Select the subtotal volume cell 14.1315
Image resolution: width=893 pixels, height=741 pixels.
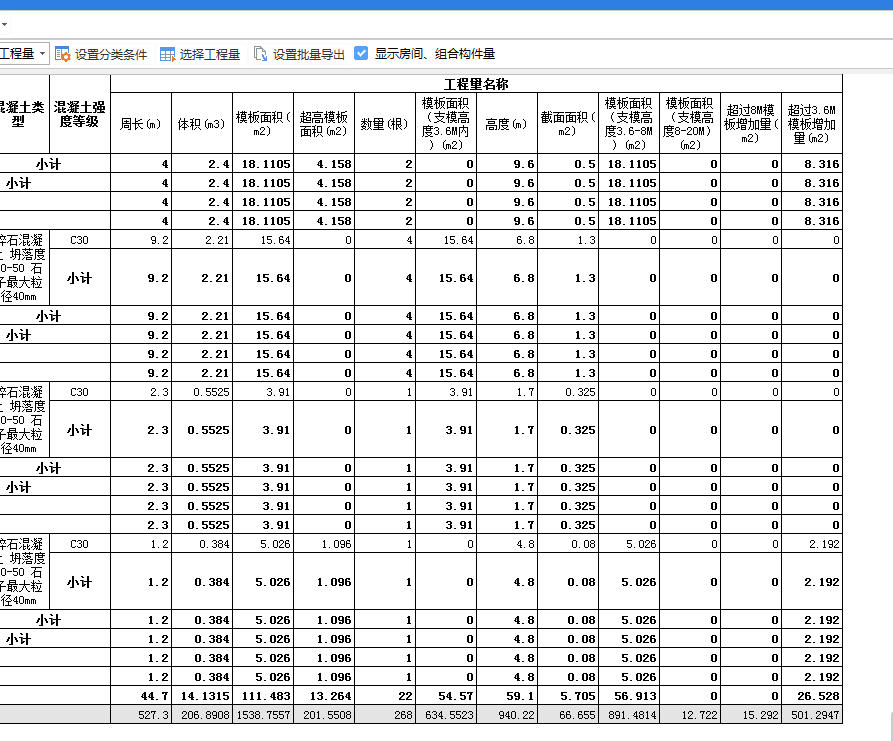point(202,696)
